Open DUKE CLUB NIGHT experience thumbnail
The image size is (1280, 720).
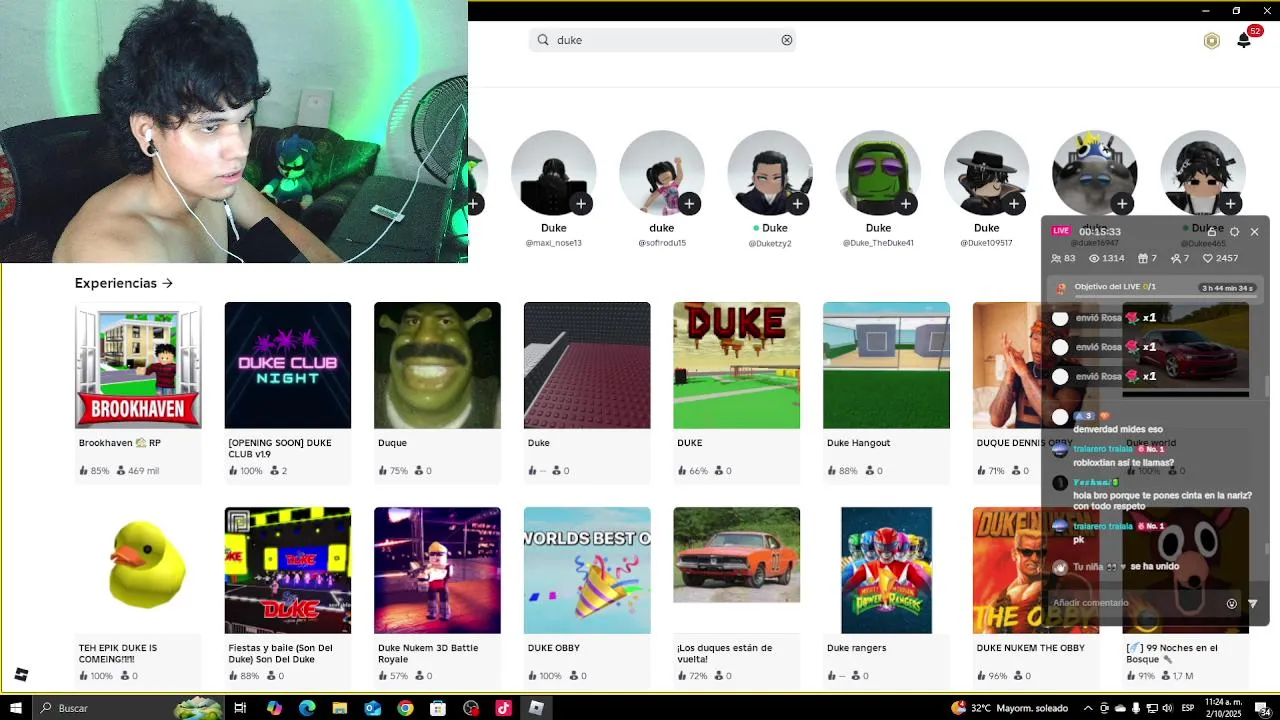point(288,365)
